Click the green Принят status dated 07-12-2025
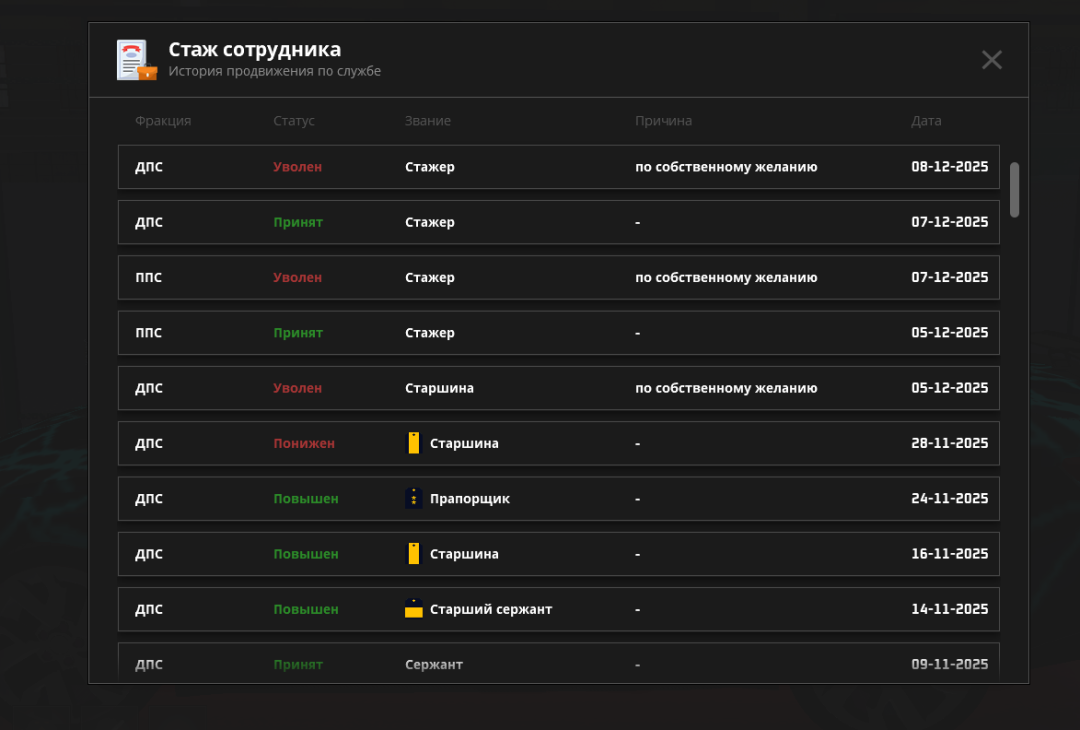Screen dimensions: 1080x730 298,222
